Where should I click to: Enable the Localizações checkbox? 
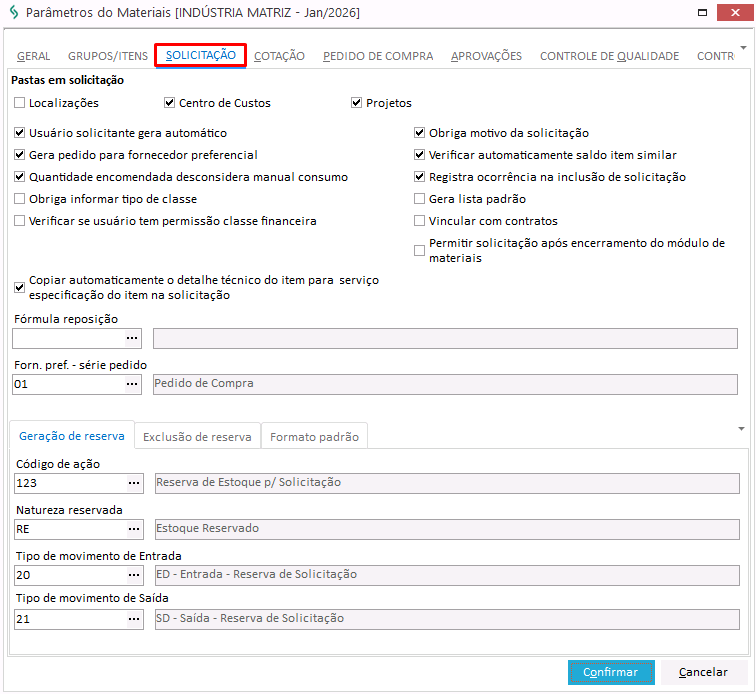click(x=19, y=103)
